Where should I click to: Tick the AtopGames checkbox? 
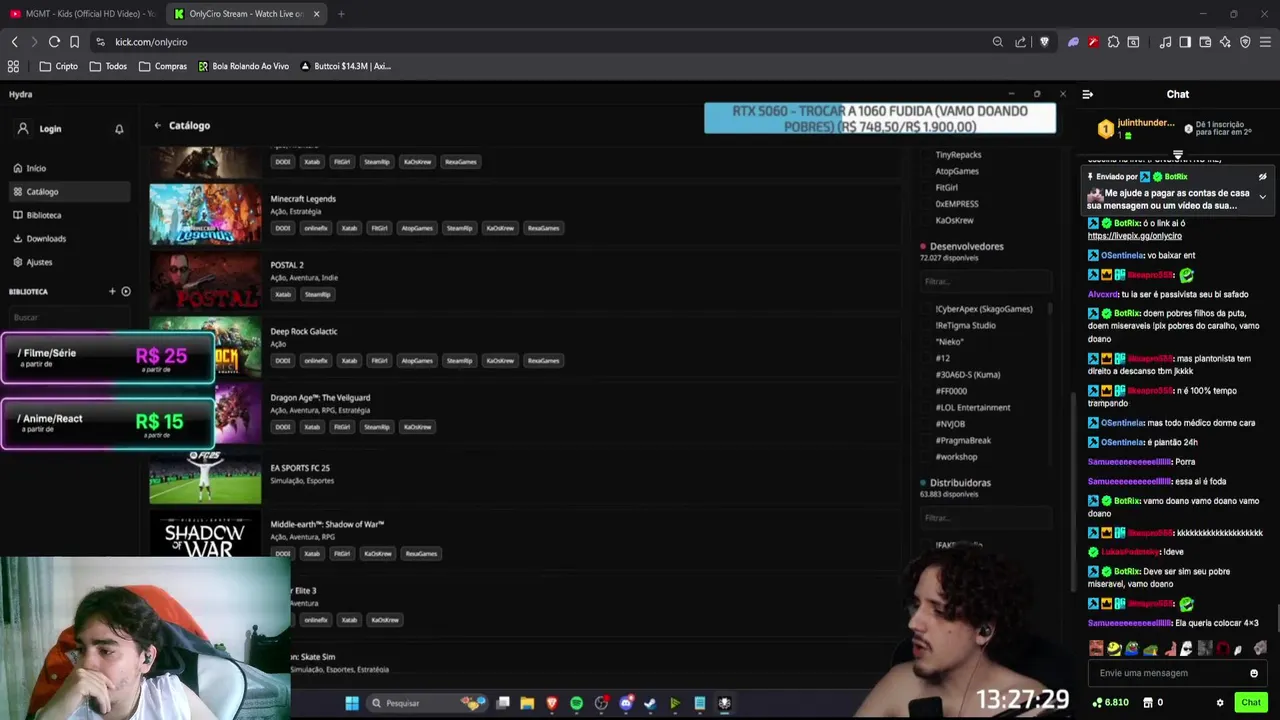tap(926, 171)
